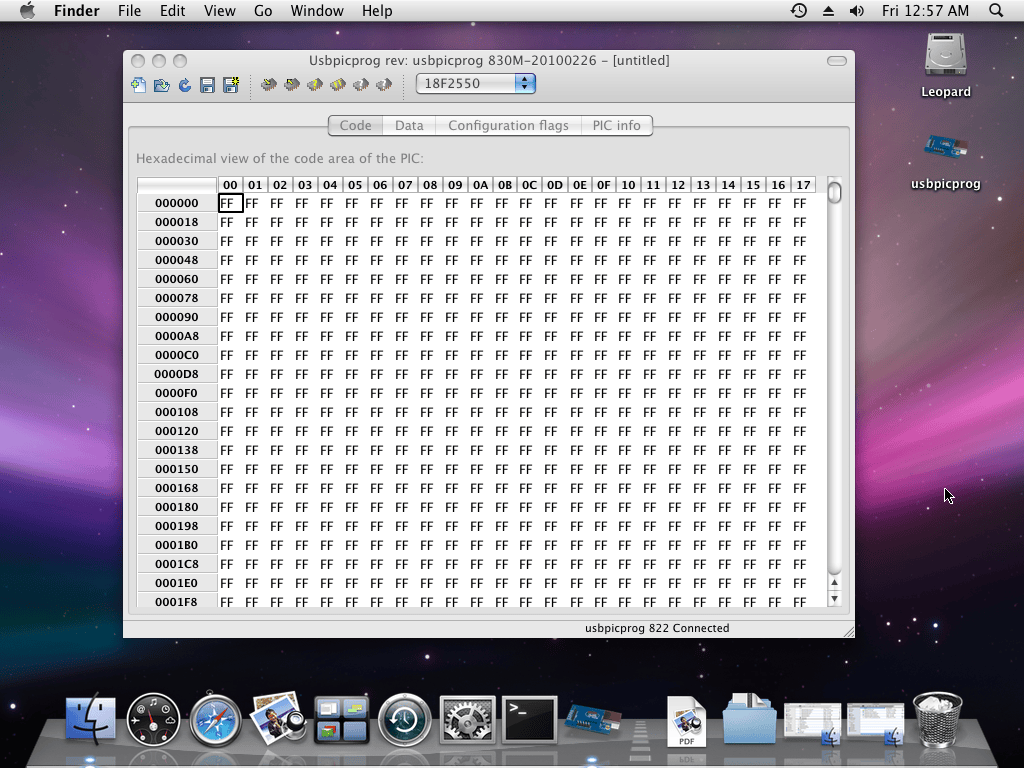Open the Finder menu

point(76,11)
